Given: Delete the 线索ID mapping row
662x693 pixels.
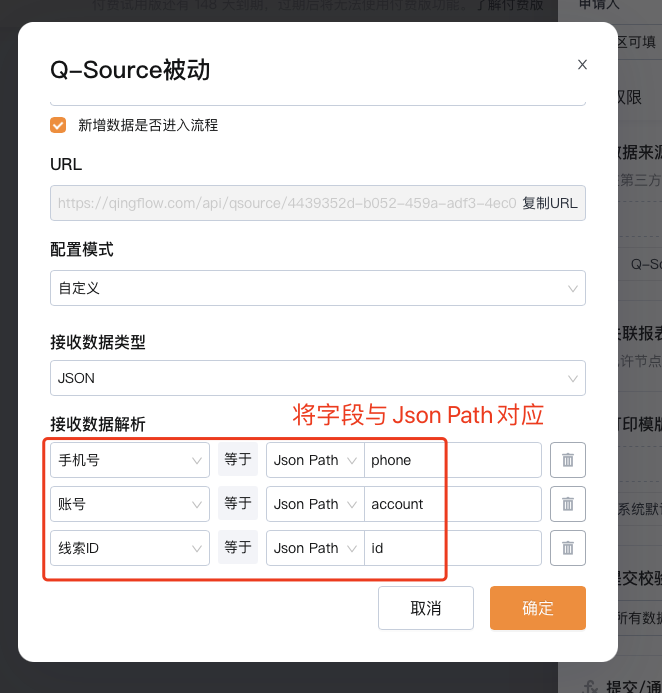Looking at the screenshot, I should (568, 548).
